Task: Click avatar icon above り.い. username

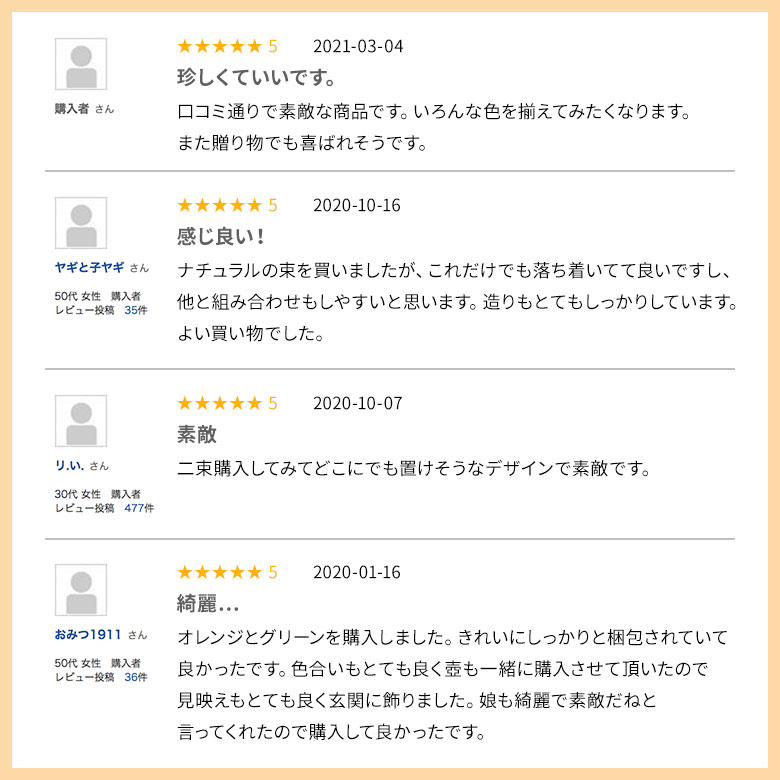Action: tap(81, 421)
